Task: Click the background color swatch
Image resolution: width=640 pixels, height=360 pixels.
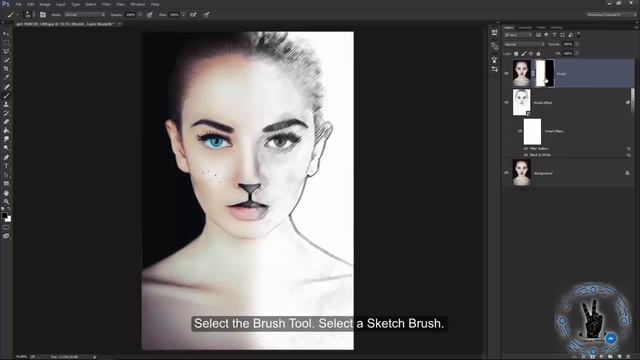Action: point(9,219)
